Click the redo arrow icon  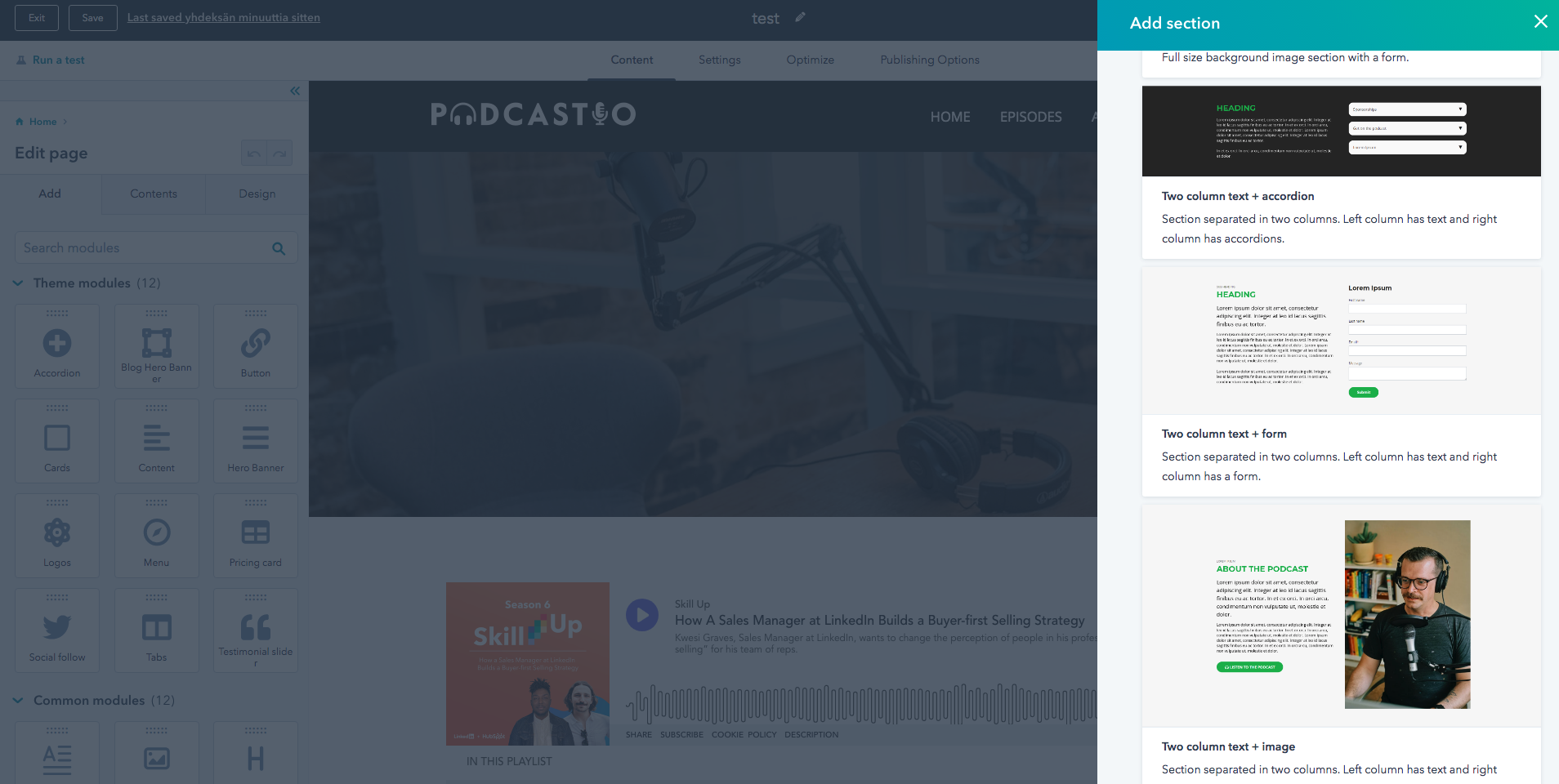point(279,154)
